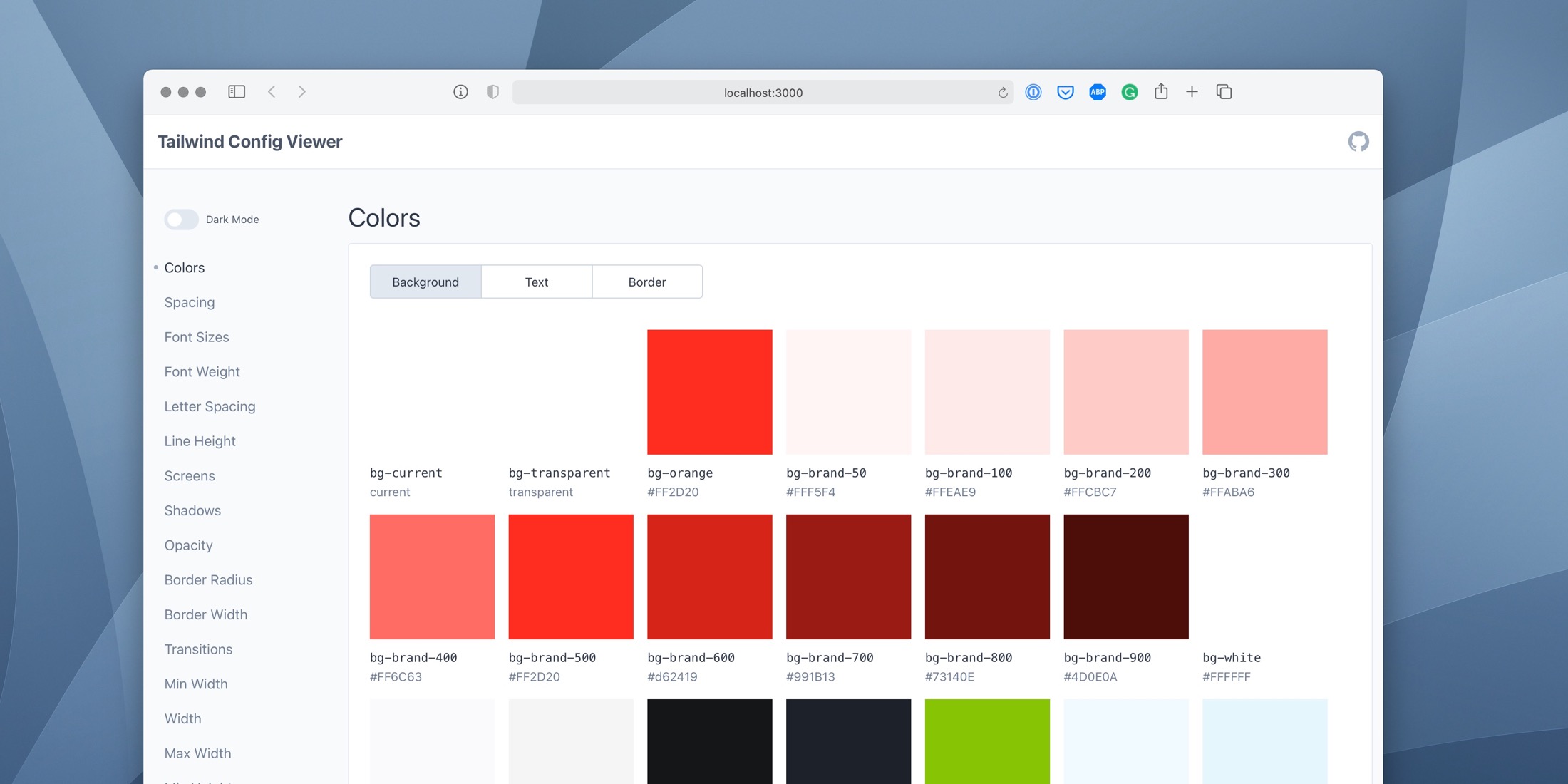The height and width of the screenshot is (784, 1568).
Task: Click the Grammarly extension icon
Action: click(1129, 92)
